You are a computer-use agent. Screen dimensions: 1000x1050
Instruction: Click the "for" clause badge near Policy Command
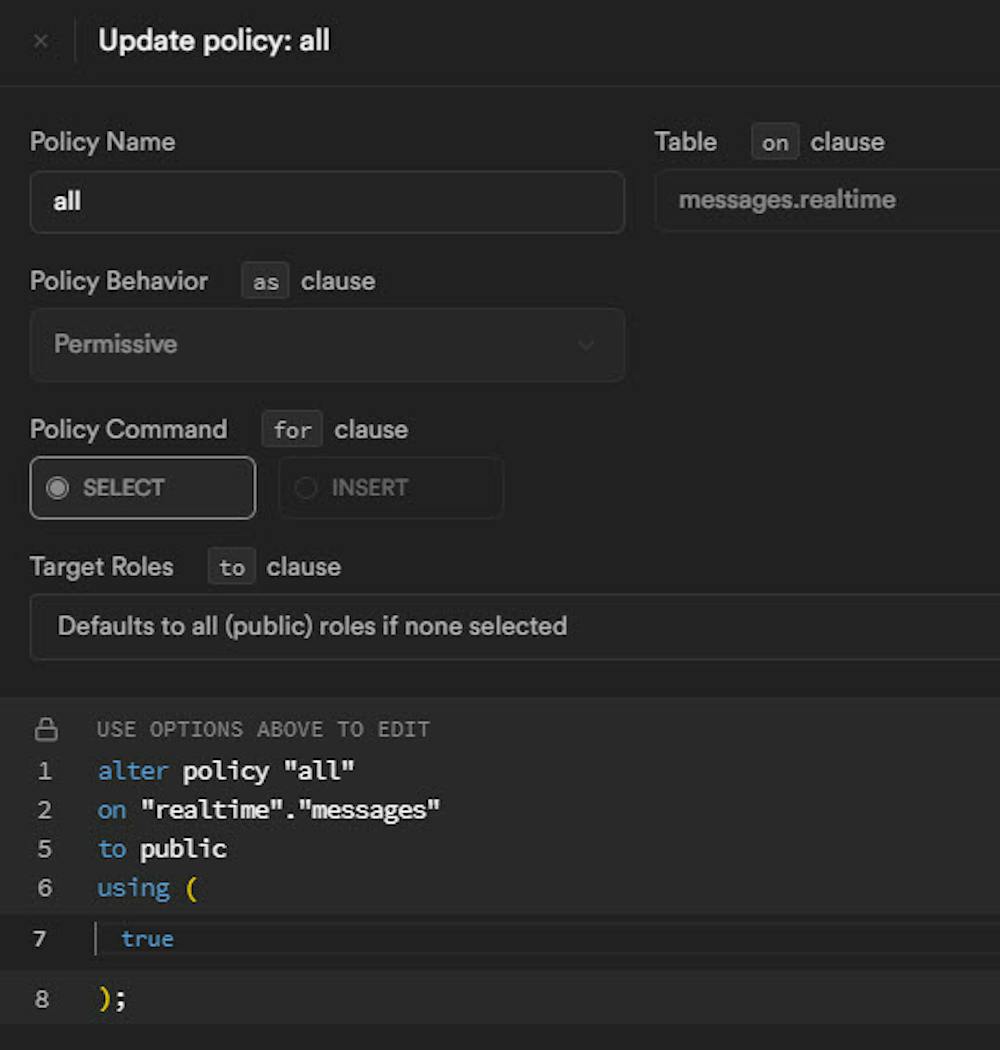coord(292,430)
